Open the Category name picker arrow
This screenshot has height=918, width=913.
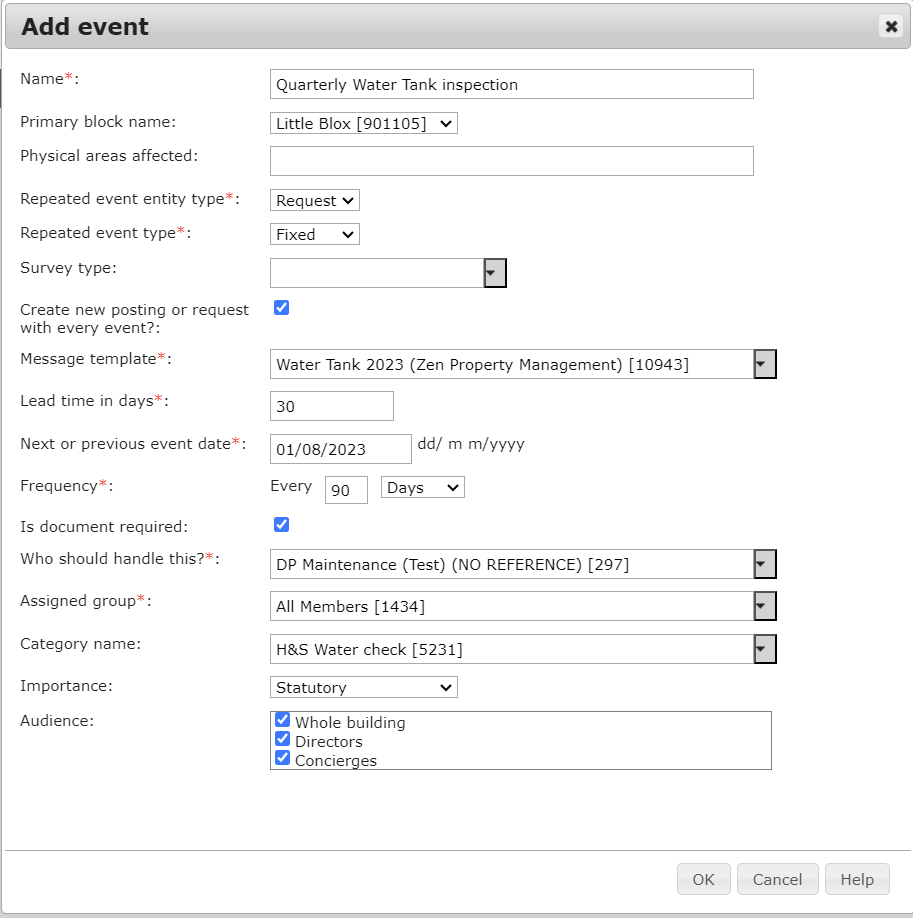coord(764,648)
